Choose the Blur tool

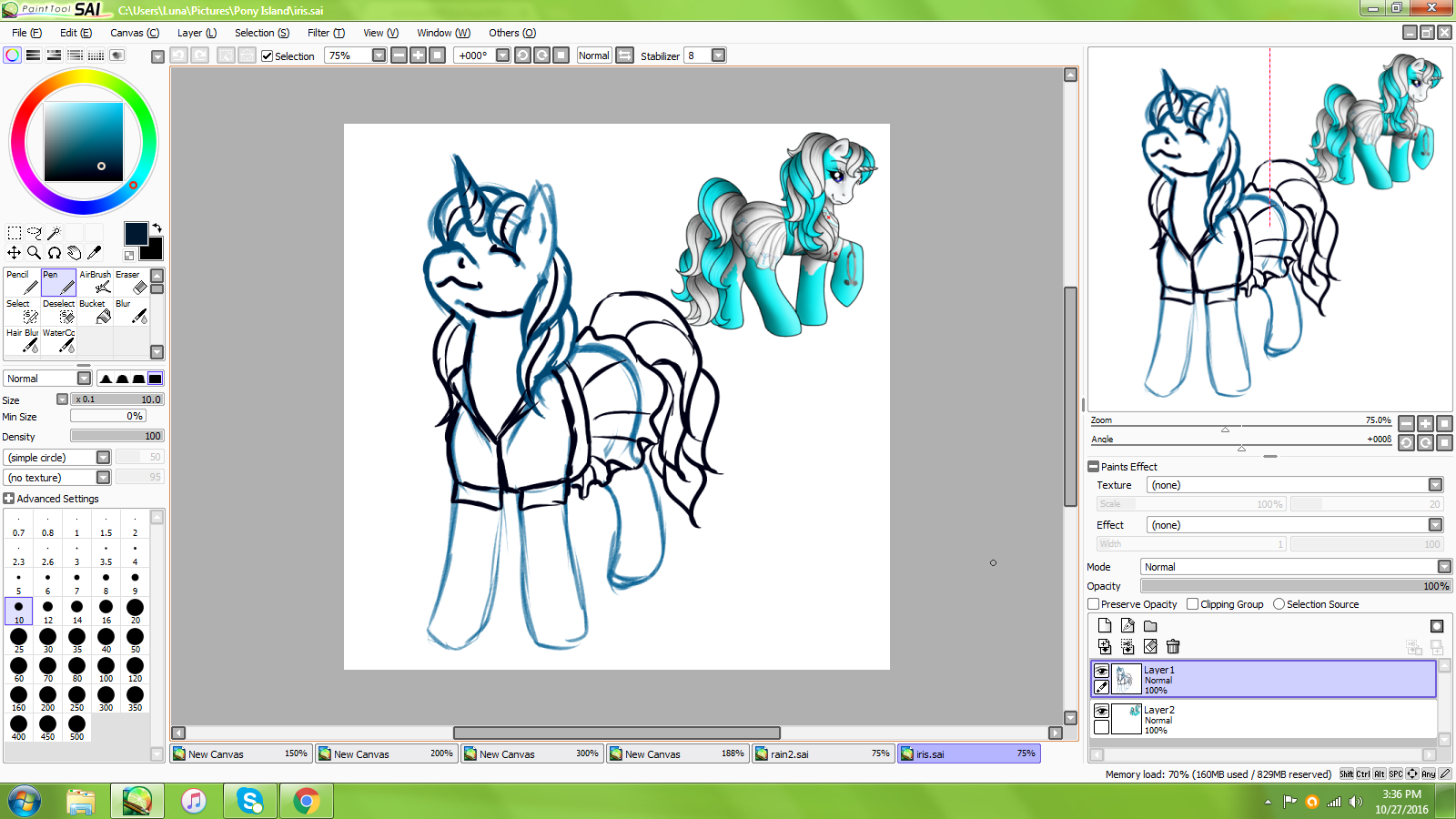[131, 311]
